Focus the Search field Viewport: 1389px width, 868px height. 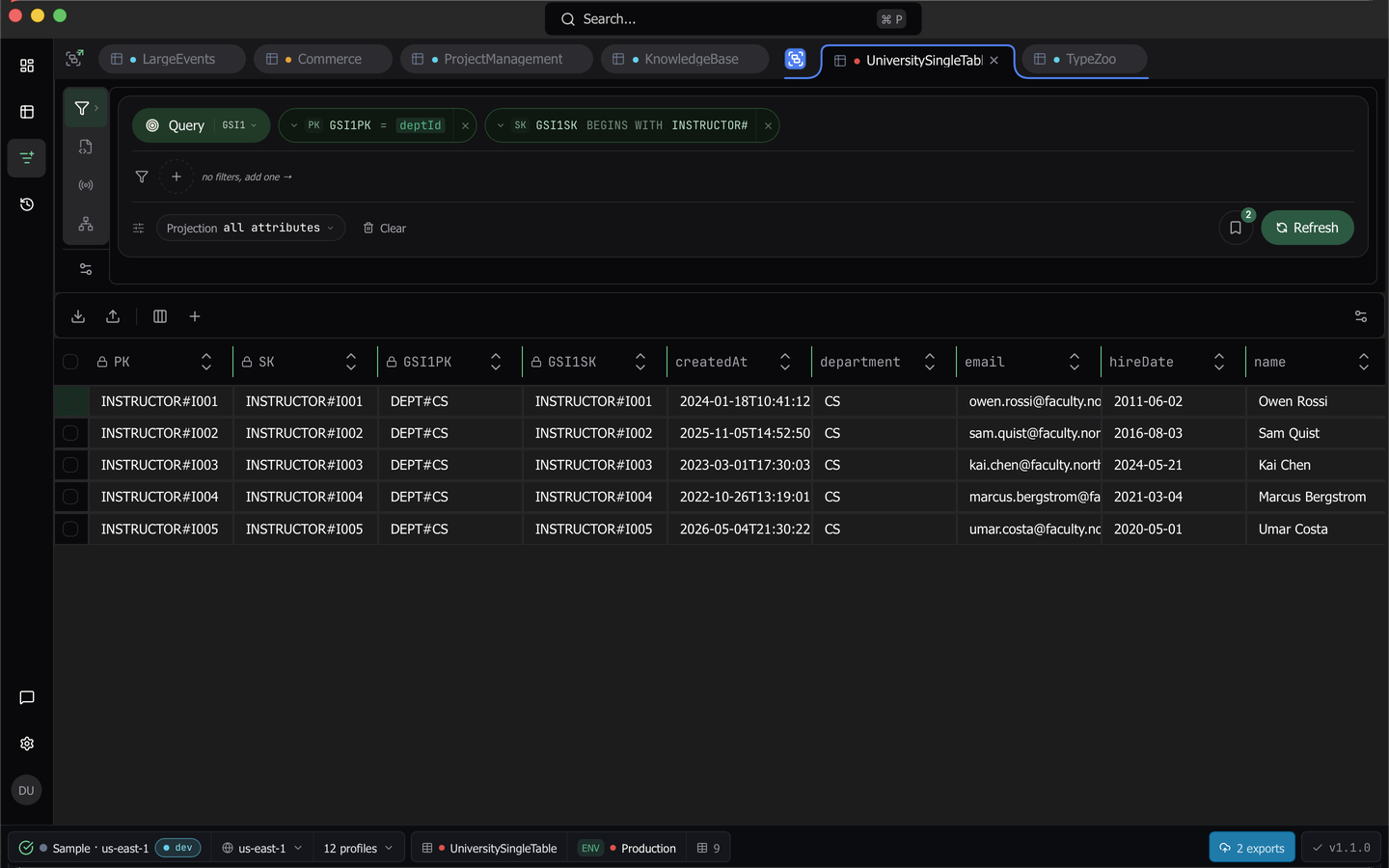click(733, 18)
